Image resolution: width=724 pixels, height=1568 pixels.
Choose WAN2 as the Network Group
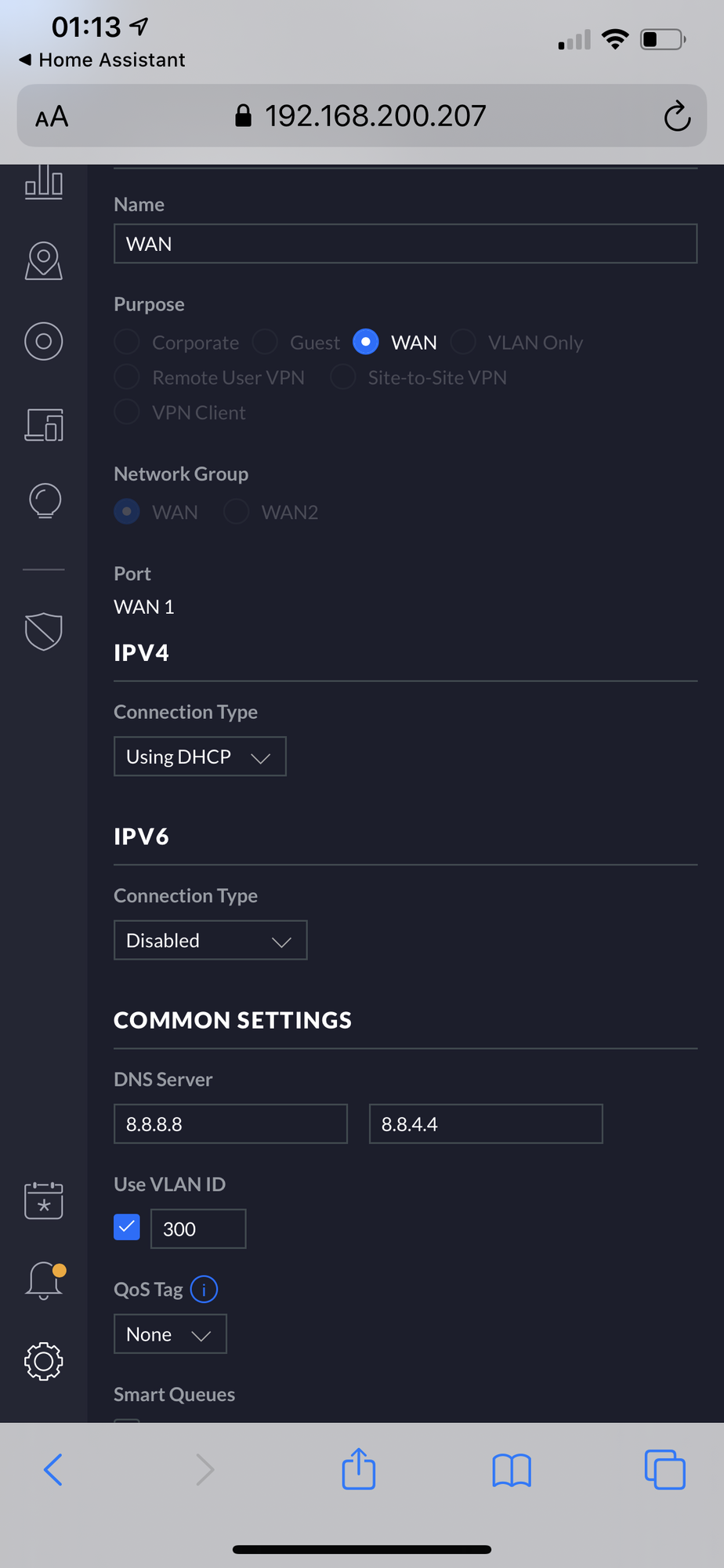point(236,511)
